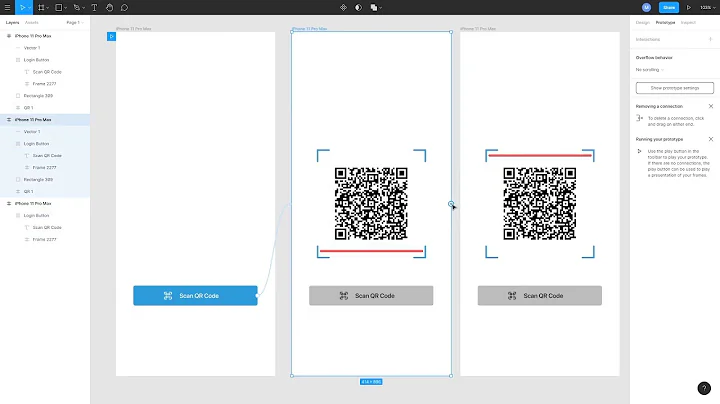Click the flow starting point play badge

point(111,36)
